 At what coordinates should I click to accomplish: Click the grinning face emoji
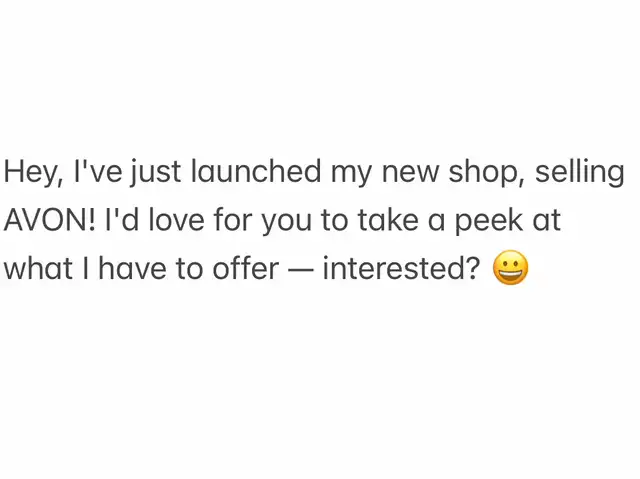point(510,268)
